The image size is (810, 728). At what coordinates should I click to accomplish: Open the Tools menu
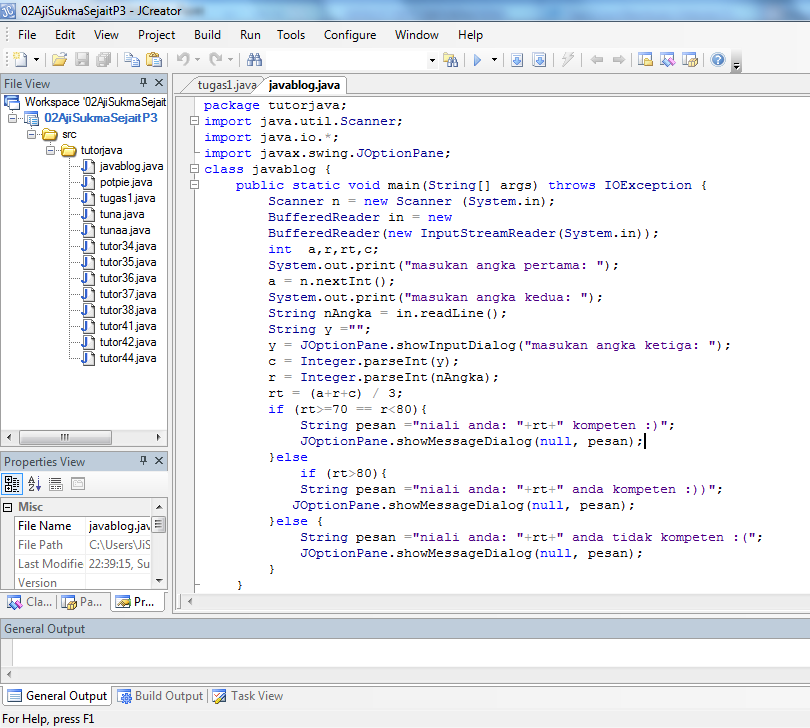point(291,35)
